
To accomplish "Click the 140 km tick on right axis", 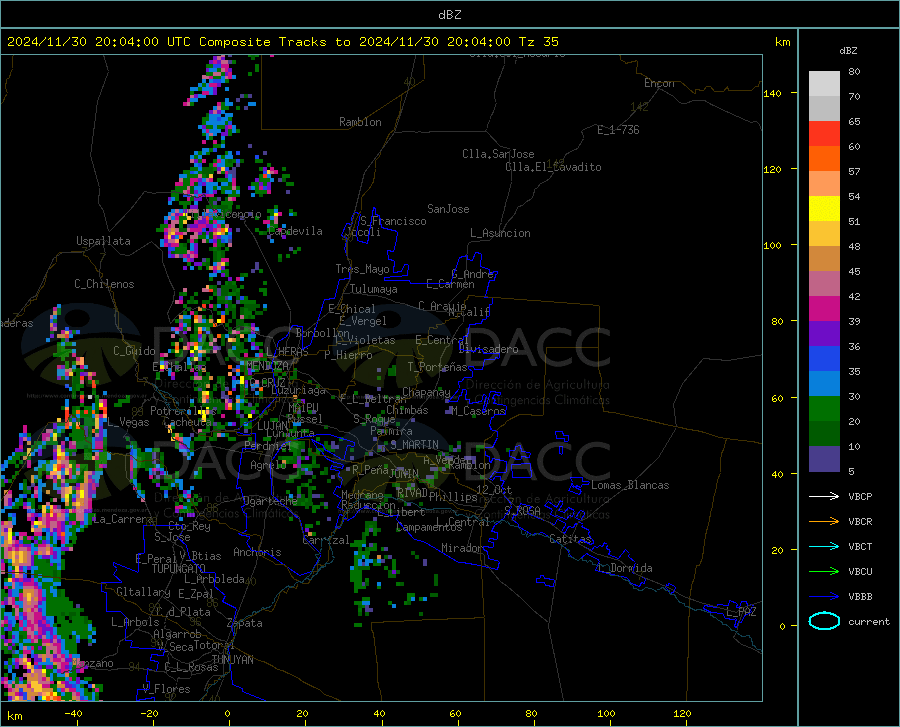I will tap(772, 93).
